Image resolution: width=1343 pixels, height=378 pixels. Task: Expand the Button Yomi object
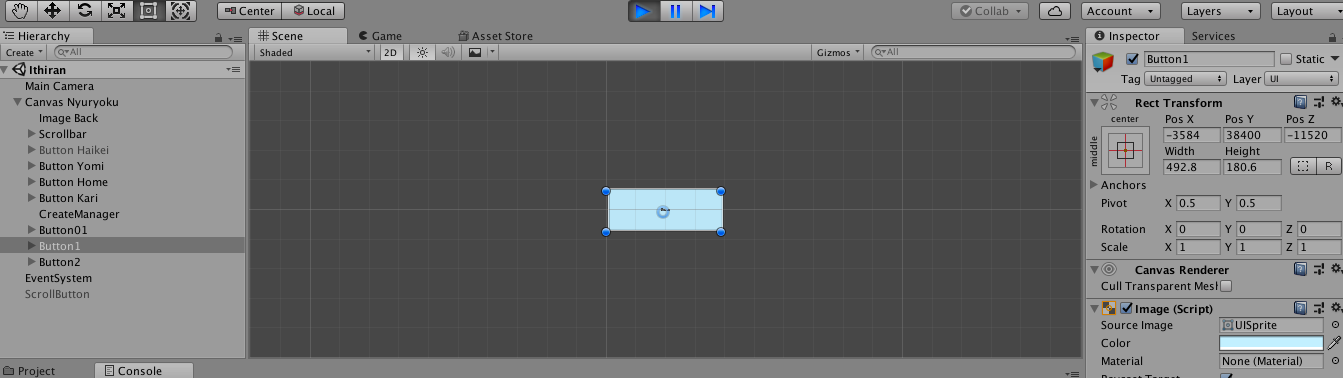tap(32, 166)
